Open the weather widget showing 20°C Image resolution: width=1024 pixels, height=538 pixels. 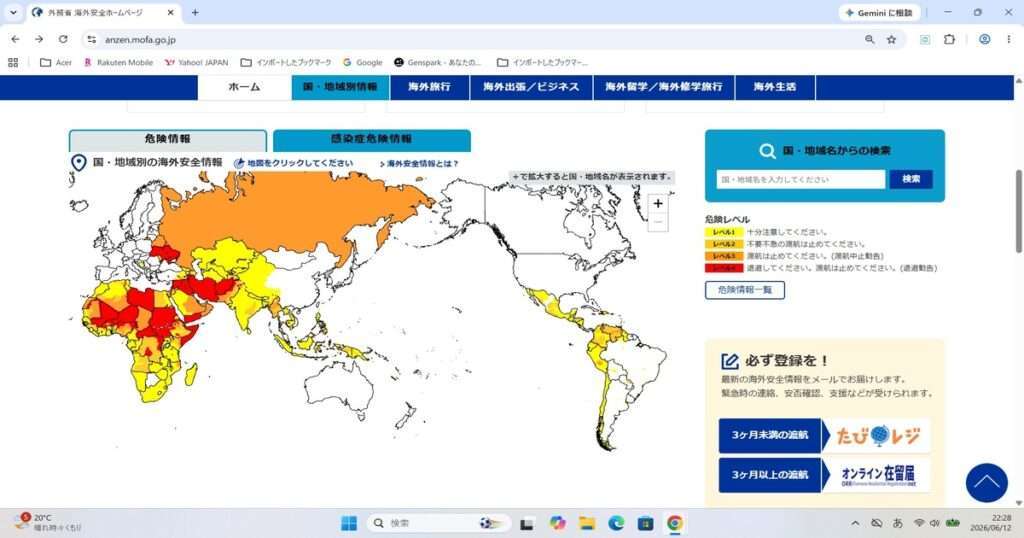tap(49, 522)
